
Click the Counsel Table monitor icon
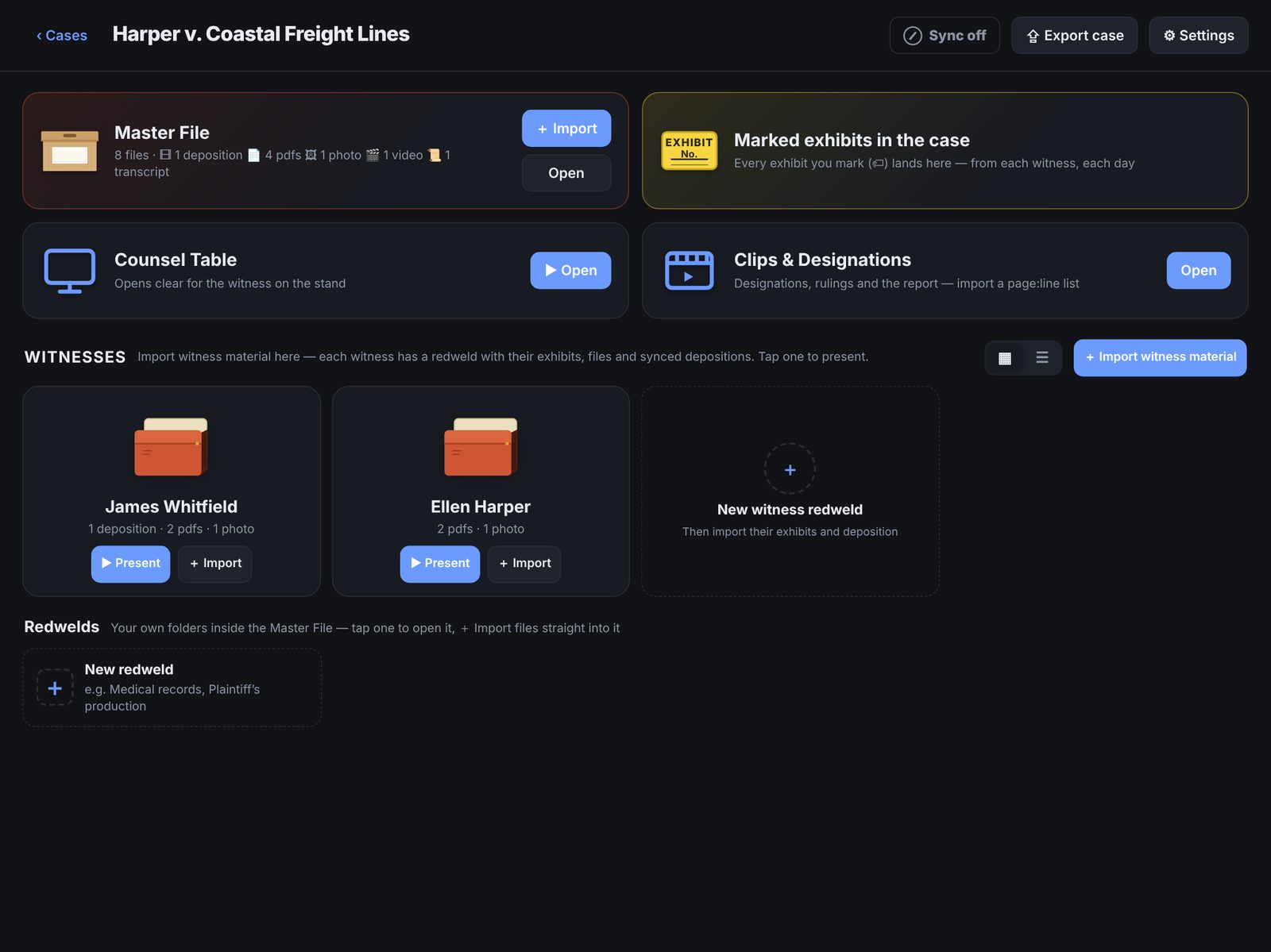coord(70,271)
